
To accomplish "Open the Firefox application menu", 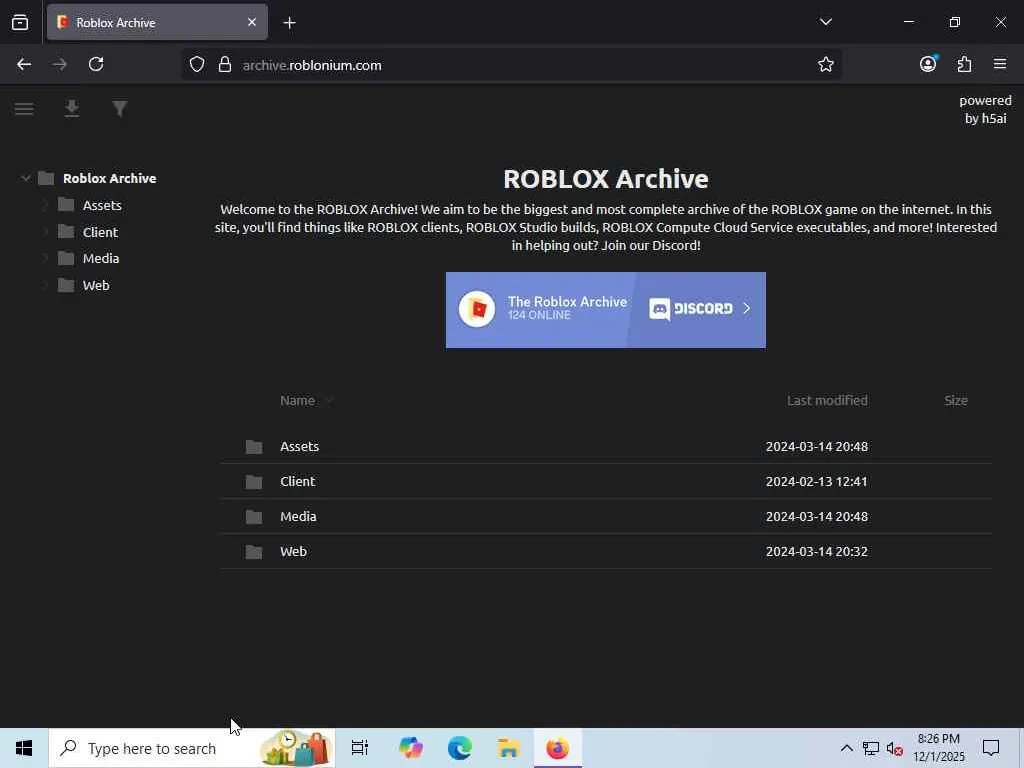I will tap(1000, 64).
